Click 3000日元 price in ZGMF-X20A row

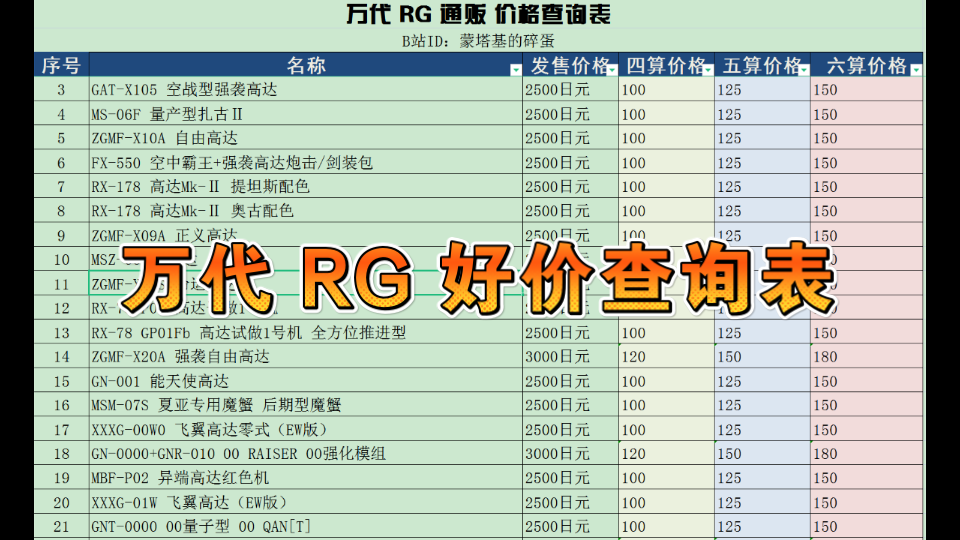click(x=570, y=356)
